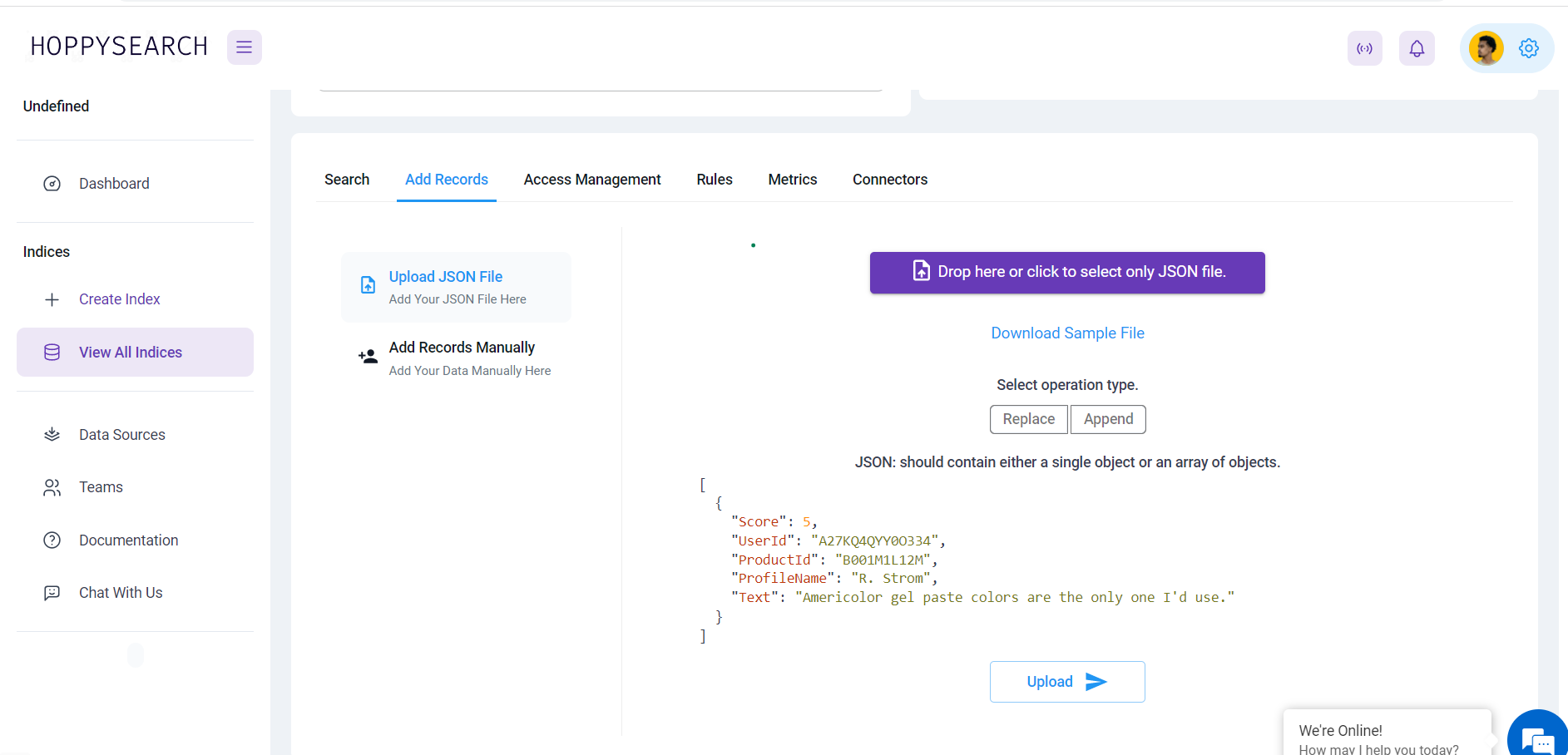
Task: Open Data Sources
Action: point(122,435)
